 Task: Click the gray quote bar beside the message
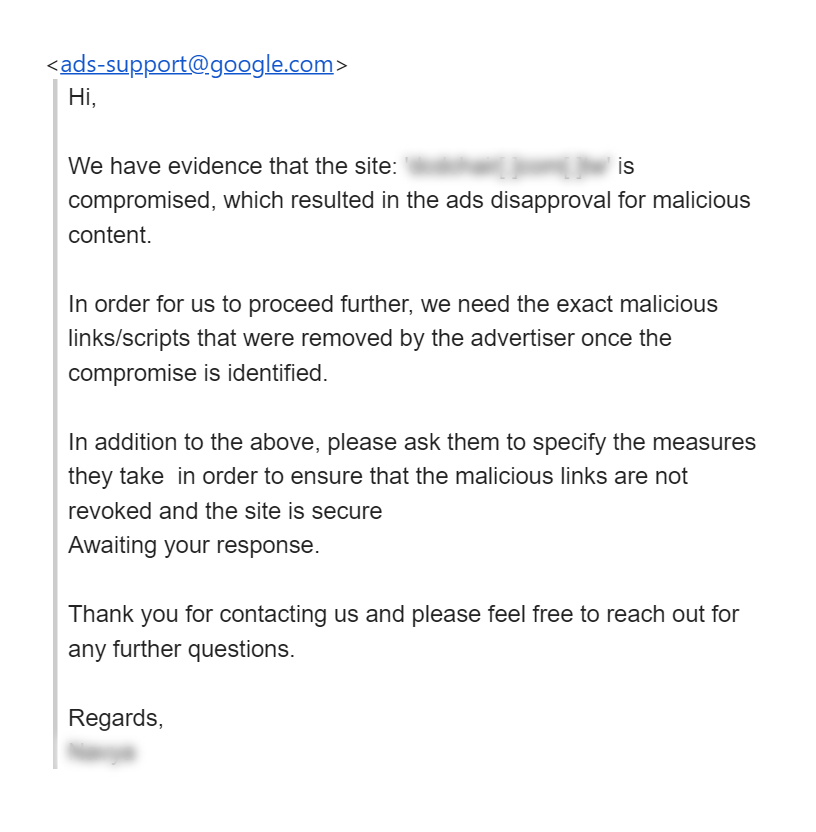tap(55, 423)
